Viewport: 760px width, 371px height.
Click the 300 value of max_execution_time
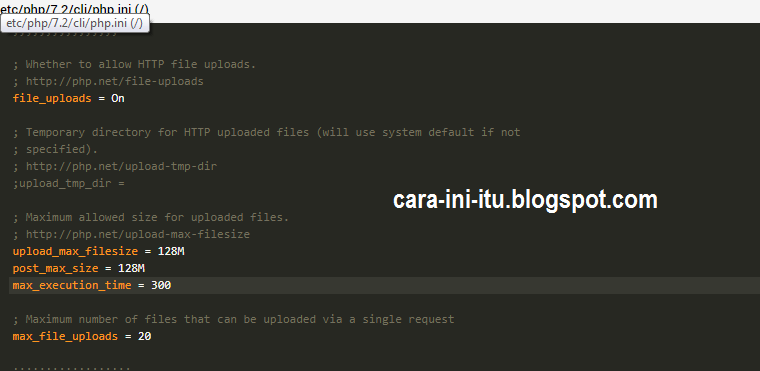161,286
